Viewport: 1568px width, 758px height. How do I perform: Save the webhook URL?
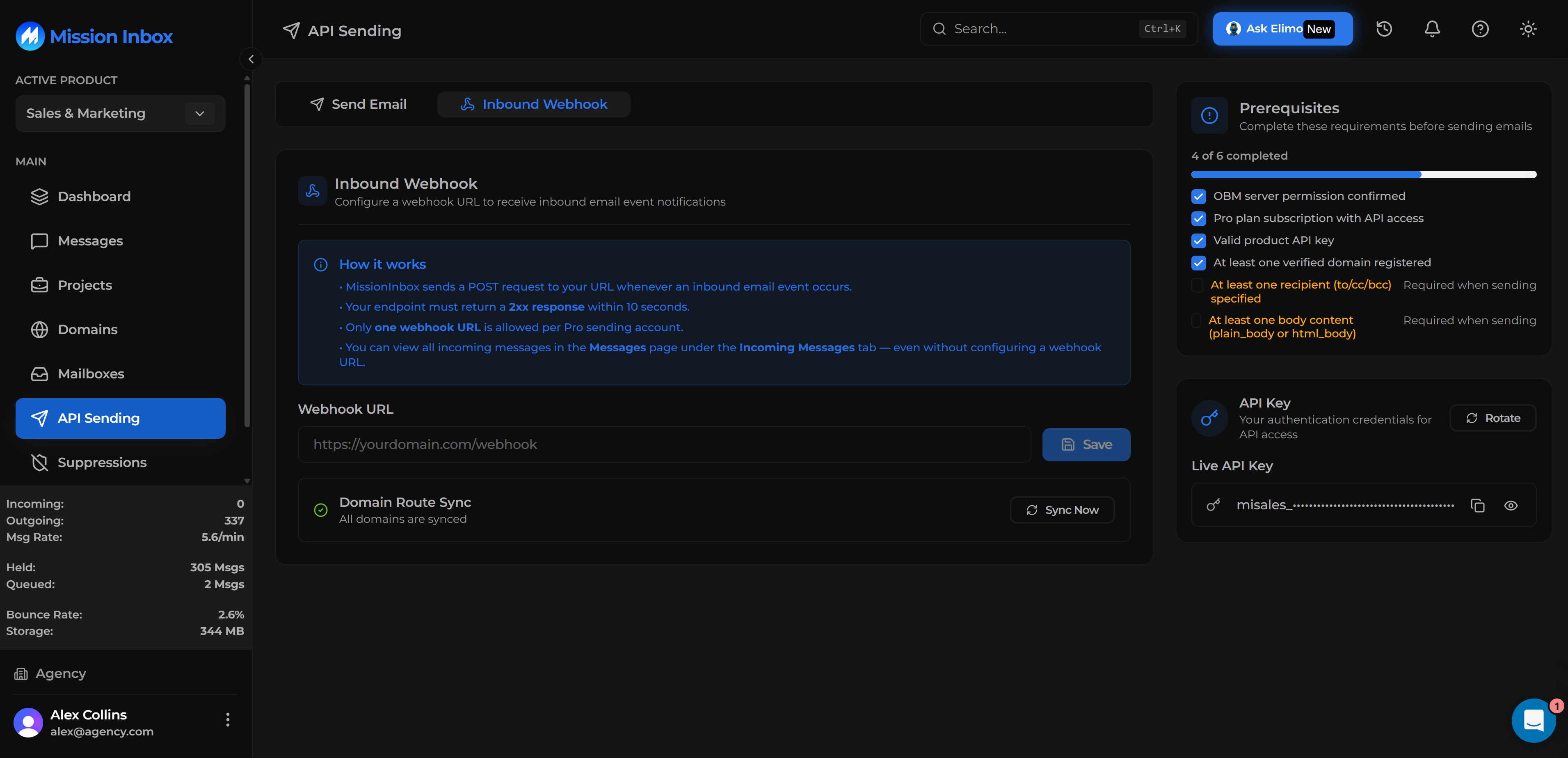1086,444
